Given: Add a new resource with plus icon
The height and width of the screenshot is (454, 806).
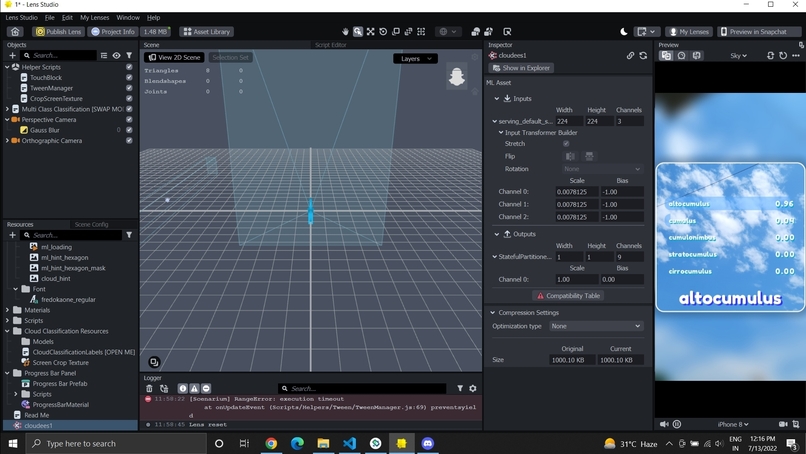Looking at the screenshot, I should (12, 235).
